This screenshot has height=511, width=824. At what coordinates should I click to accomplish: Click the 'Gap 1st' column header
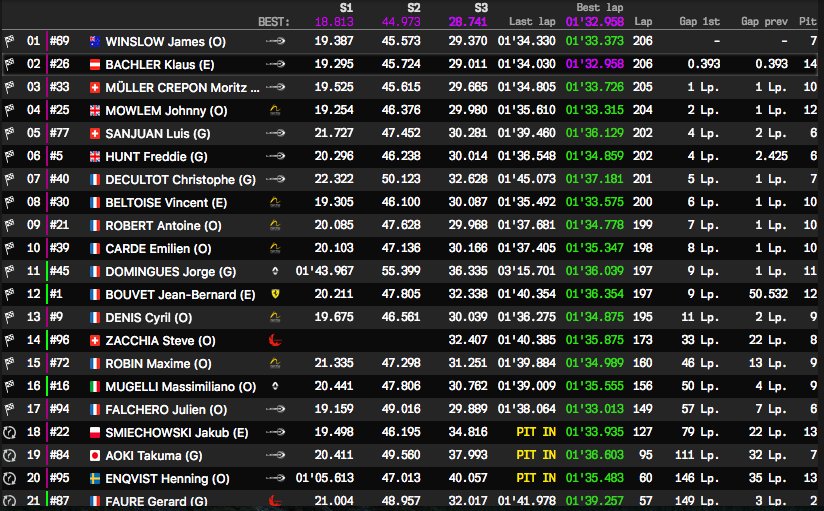(699, 22)
